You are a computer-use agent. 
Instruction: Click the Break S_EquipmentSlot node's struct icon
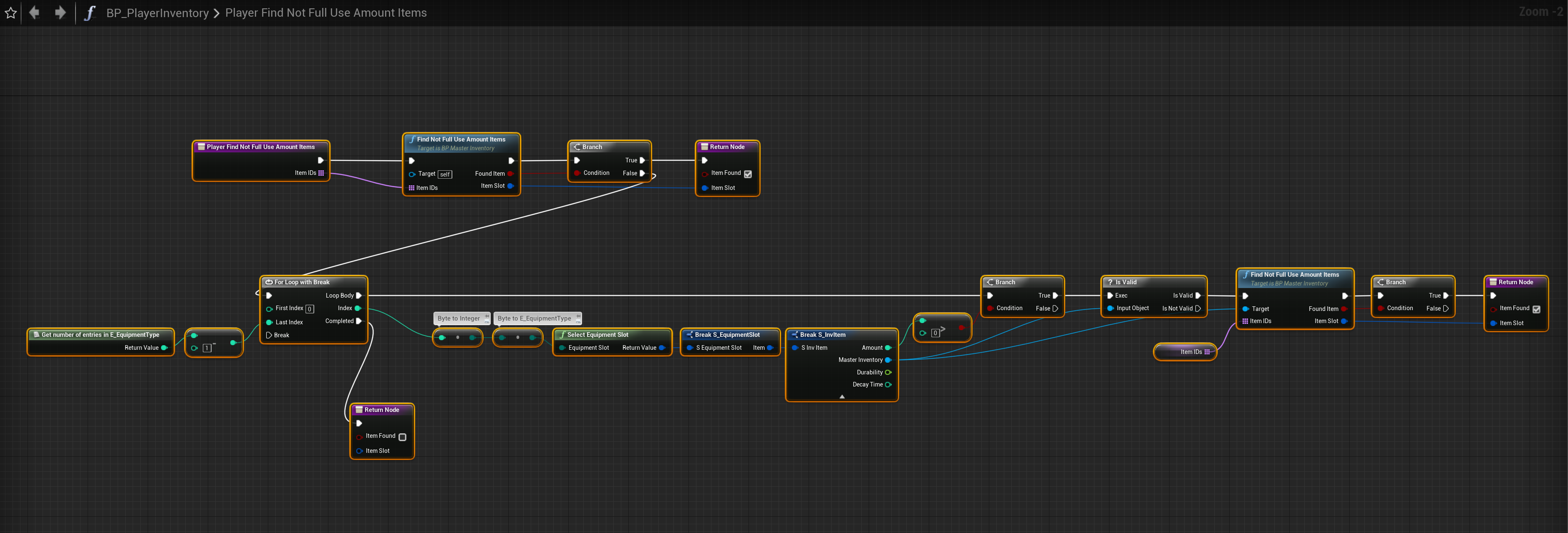689,334
